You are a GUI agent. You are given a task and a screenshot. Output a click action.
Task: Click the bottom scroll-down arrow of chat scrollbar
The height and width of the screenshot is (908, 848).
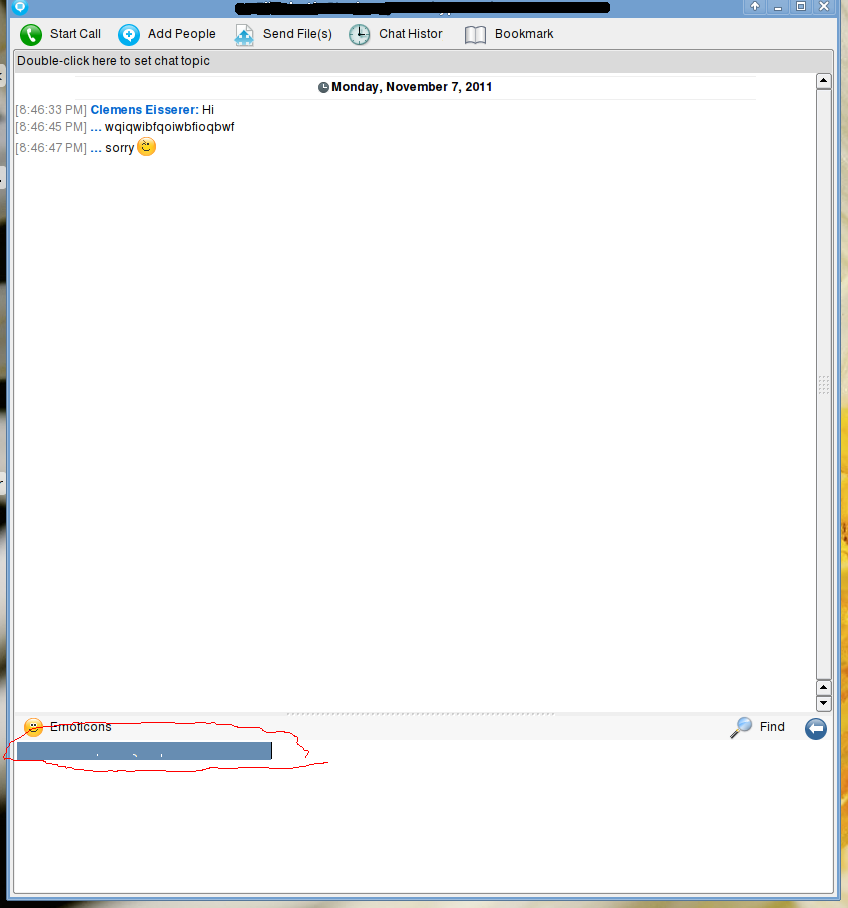point(824,703)
